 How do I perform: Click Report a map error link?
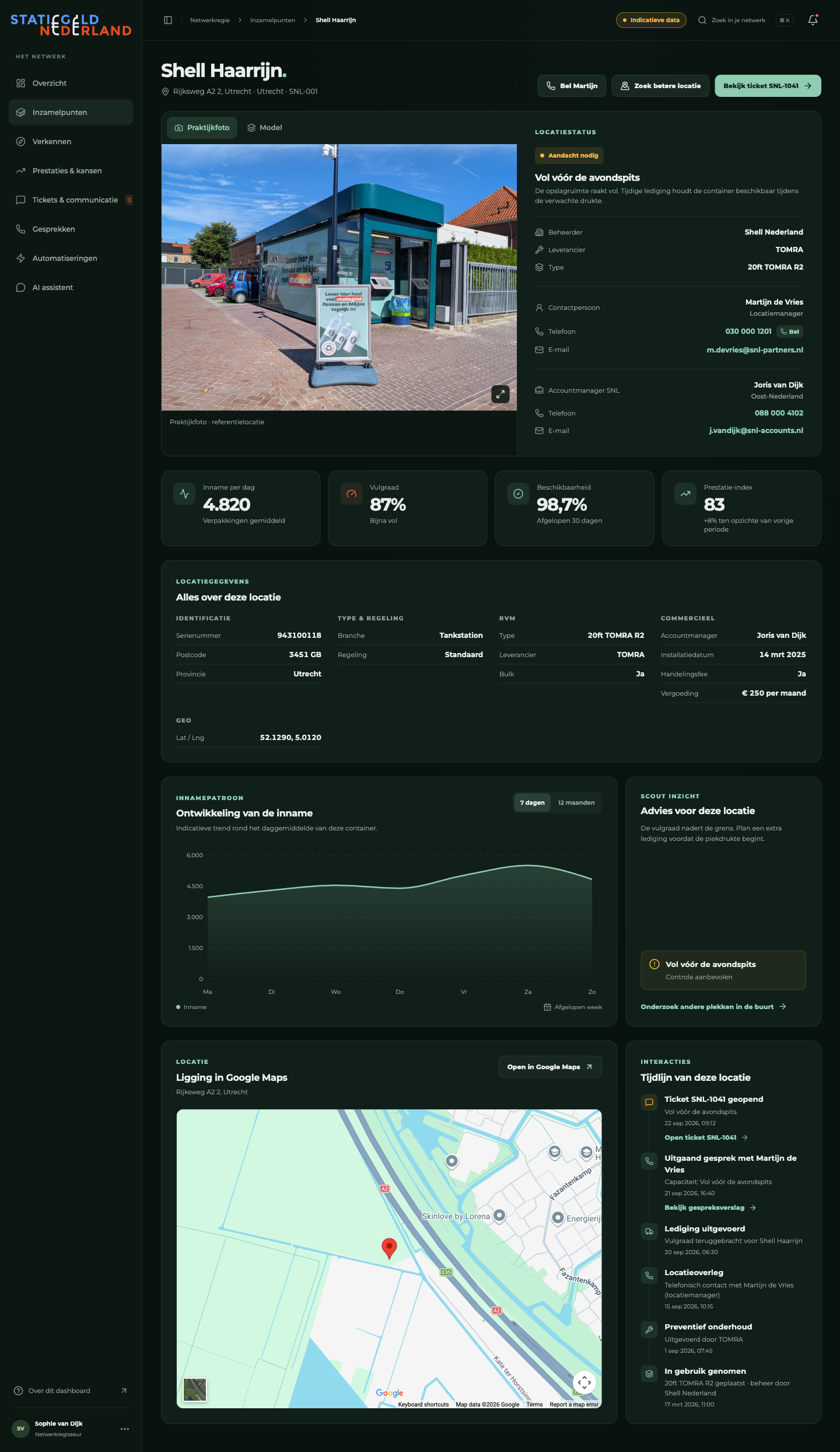(574, 1405)
